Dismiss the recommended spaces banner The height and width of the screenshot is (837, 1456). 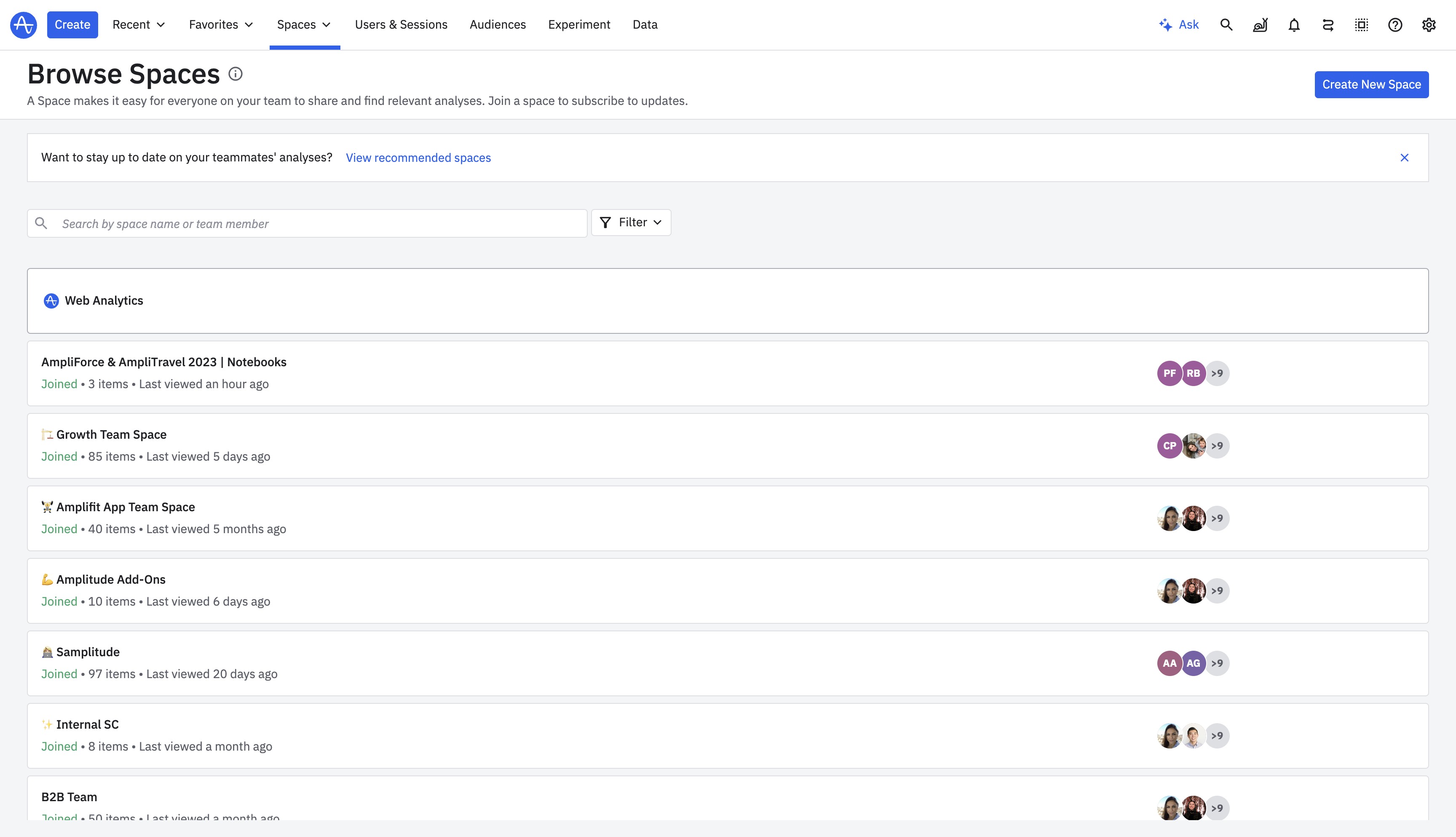(x=1404, y=158)
